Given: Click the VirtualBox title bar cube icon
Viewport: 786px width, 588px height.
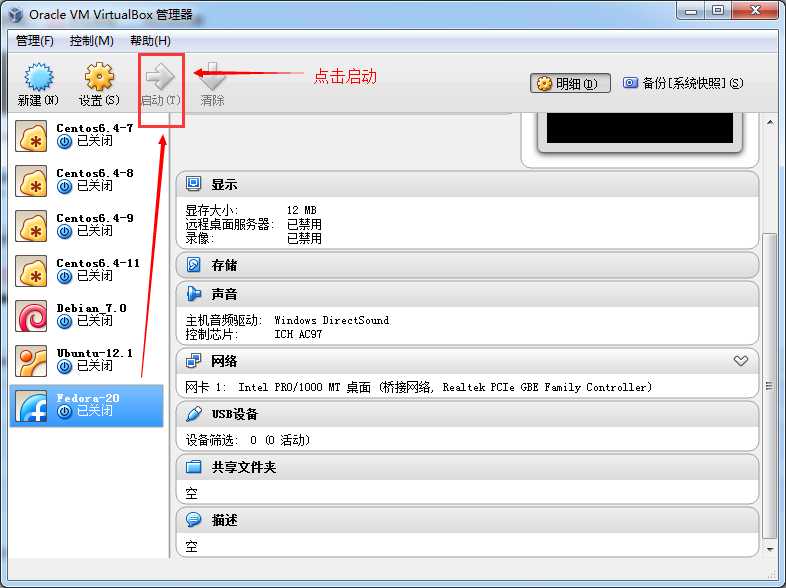Looking at the screenshot, I should point(16,15).
